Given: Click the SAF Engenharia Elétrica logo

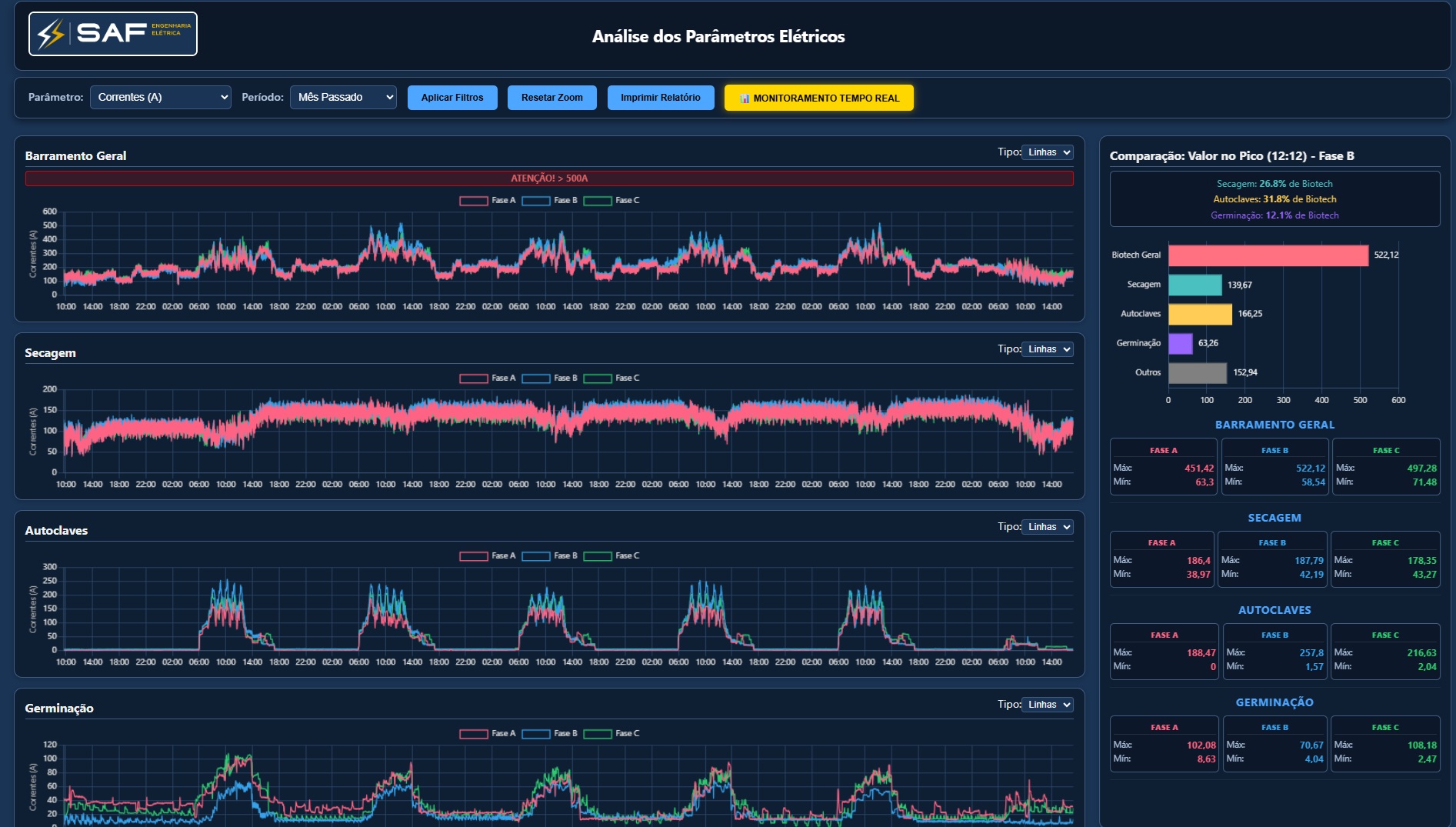Looking at the screenshot, I should (x=113, y=34).
